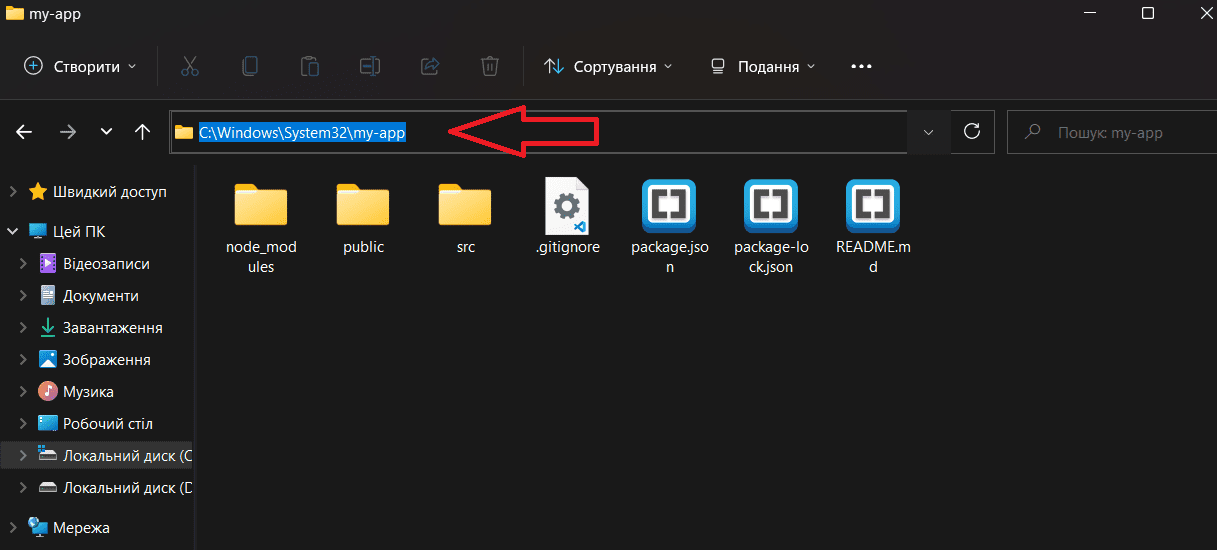Open the three-dot more options menu
The height and width of the screenshot is (550, 1217).
861,67
